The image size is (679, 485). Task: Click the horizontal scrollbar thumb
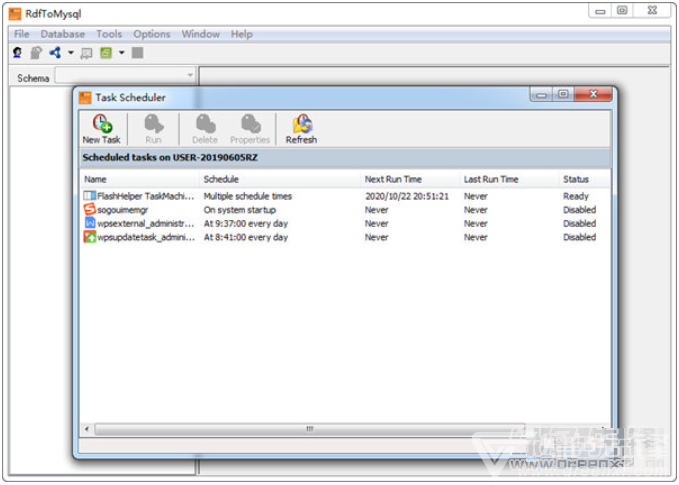[310, 429]
